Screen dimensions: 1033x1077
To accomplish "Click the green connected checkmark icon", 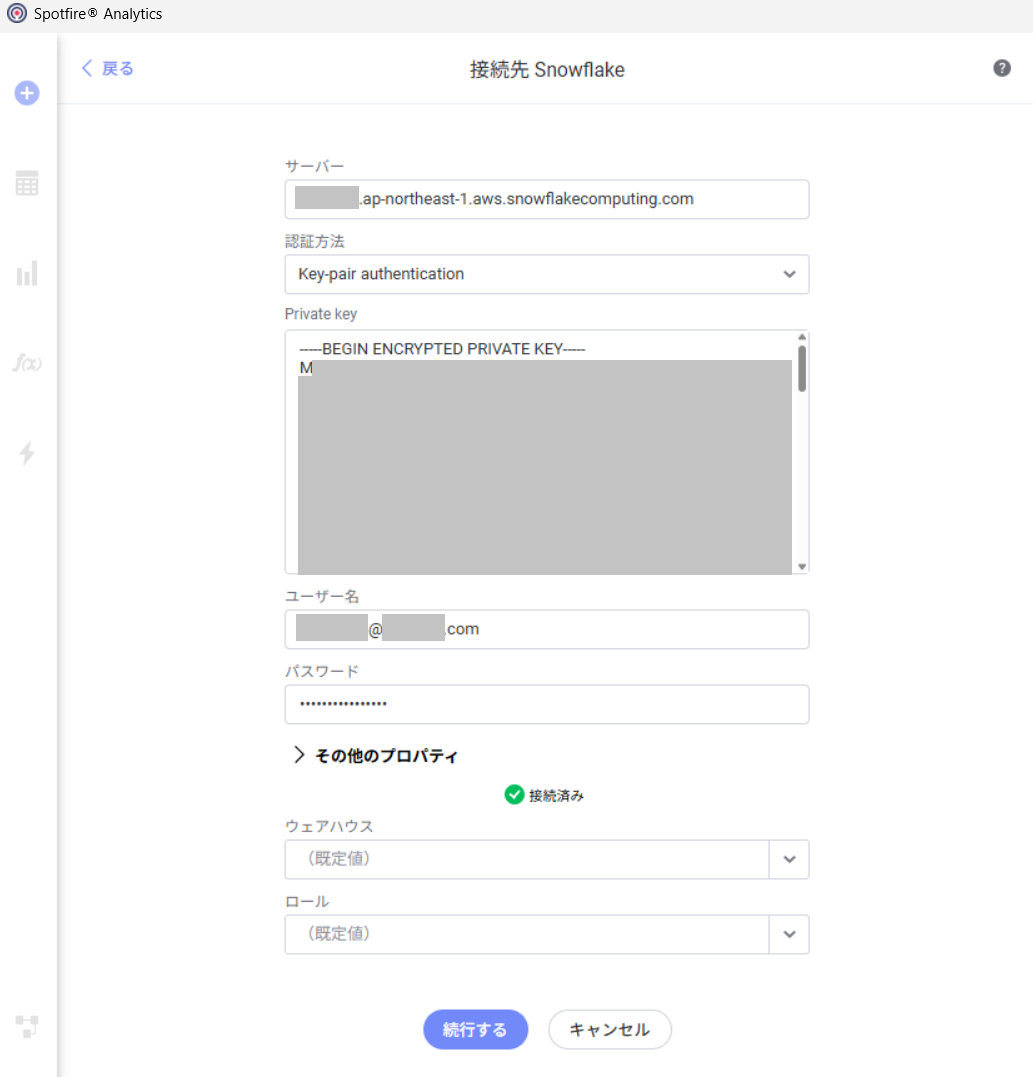I will point(514,795).
